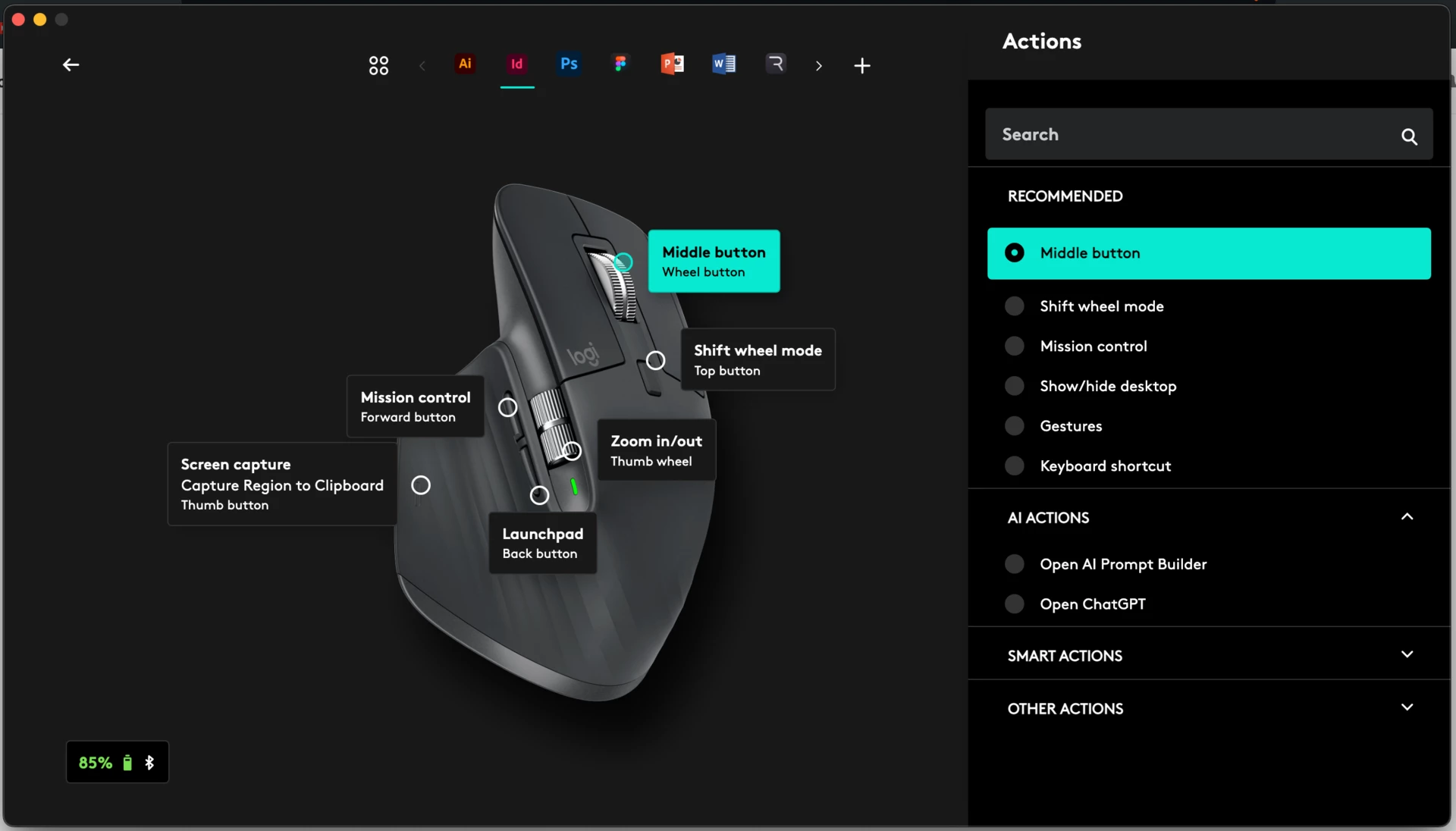Select the Adobe Photoshop app profile
Screen dimensions: 1456x831
click(569, 64)
